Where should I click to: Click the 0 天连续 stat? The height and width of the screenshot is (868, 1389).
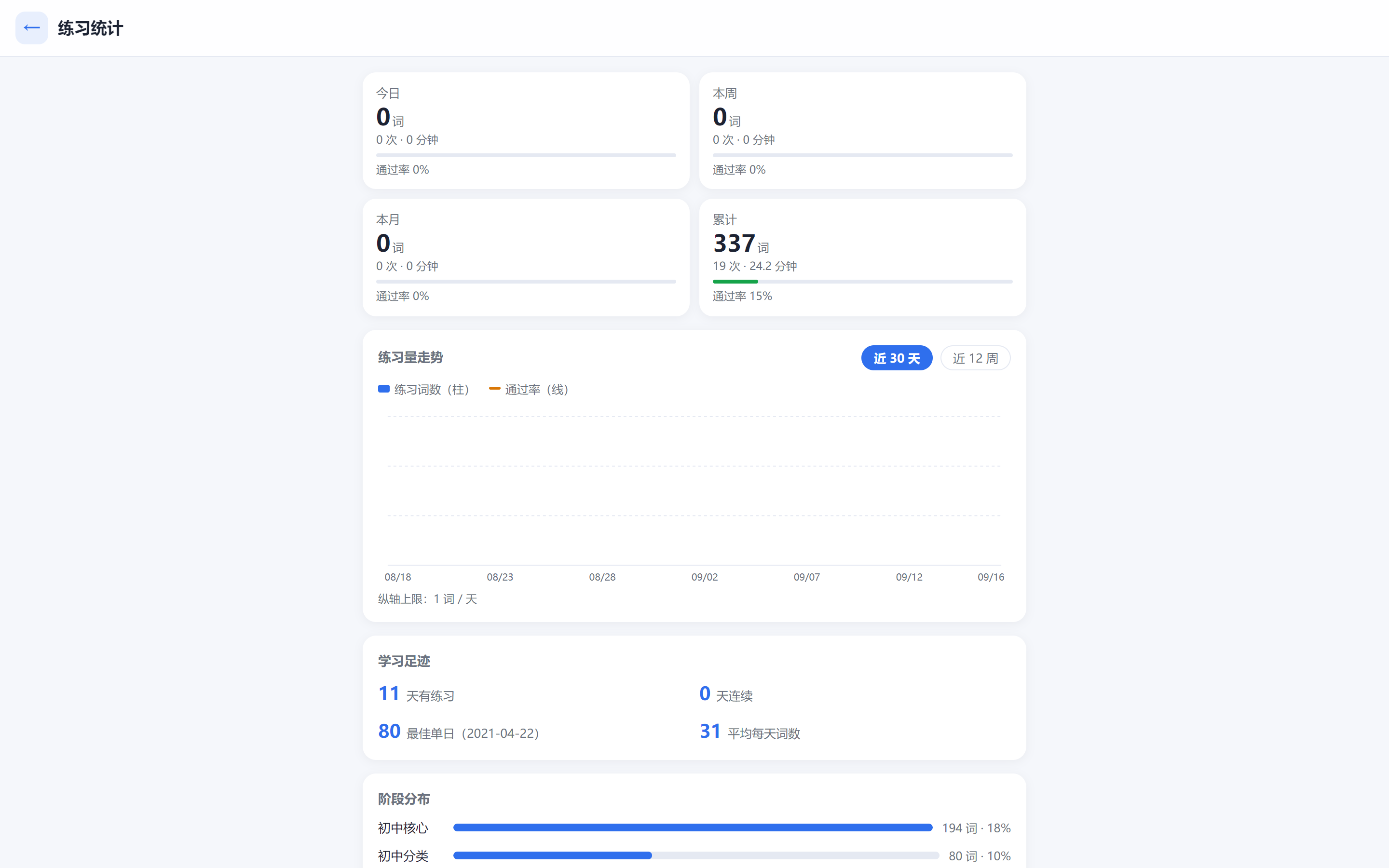click(726, 694)
